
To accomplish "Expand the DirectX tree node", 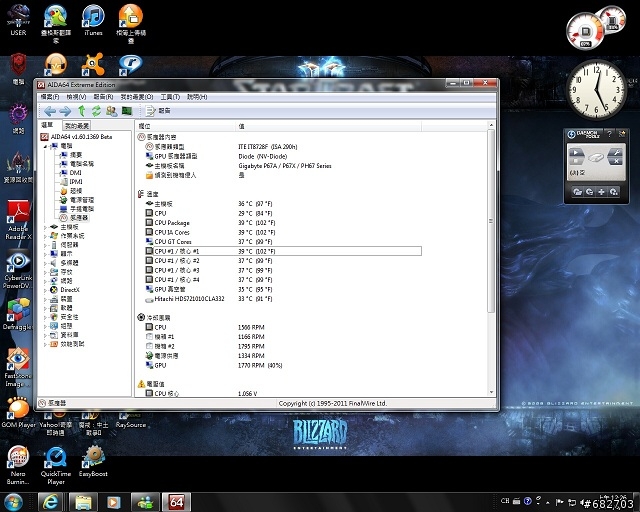I will [45, 290].
